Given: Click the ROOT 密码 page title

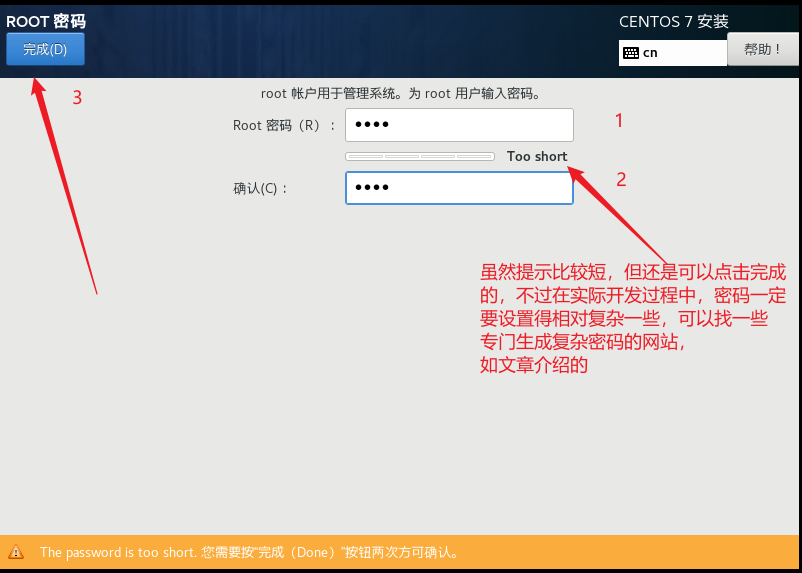Looking at the screenshot, I should (x=46, y=21).
